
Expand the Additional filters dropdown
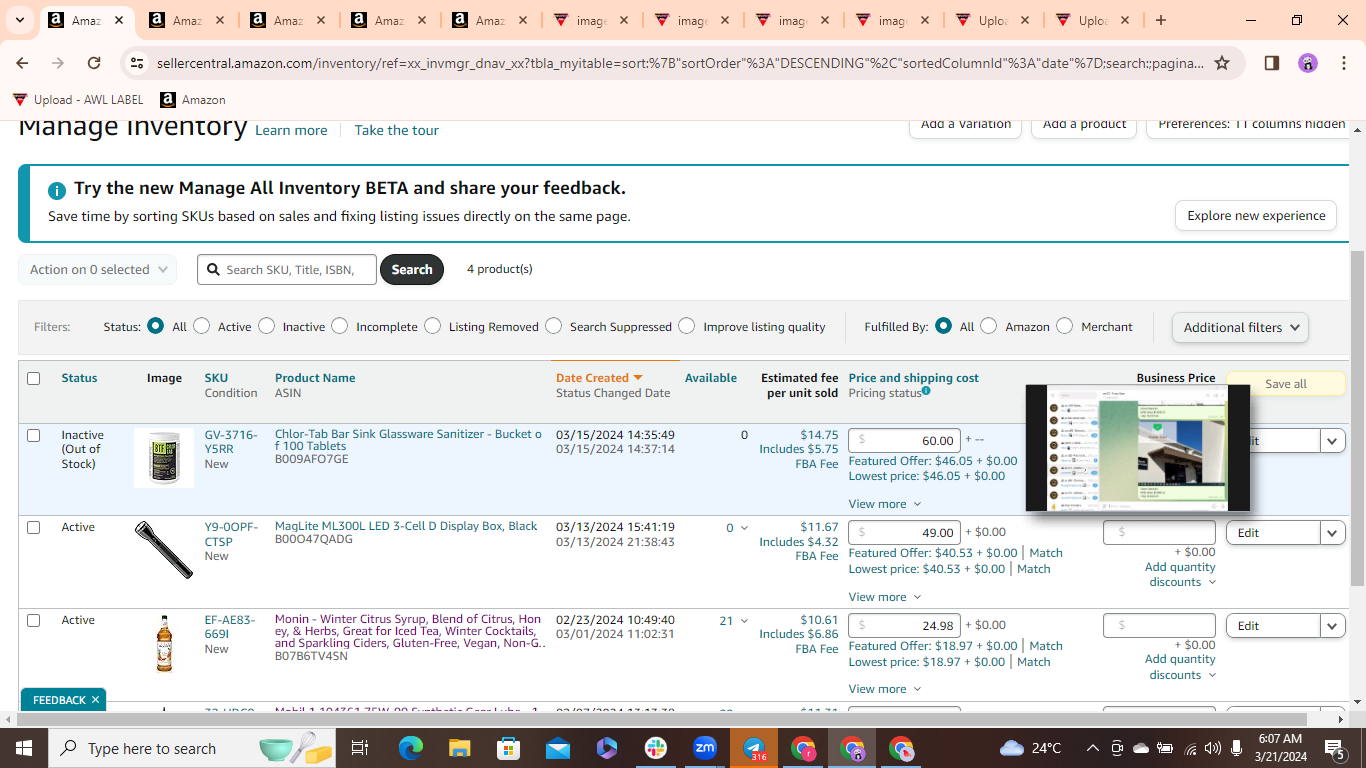point(1240,327)
